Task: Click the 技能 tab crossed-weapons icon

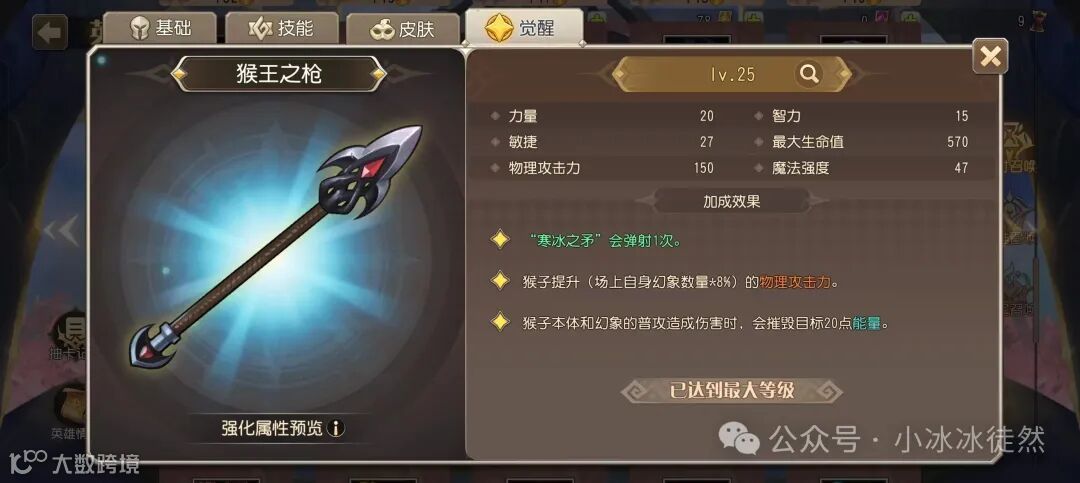Action: coord(260,29)
